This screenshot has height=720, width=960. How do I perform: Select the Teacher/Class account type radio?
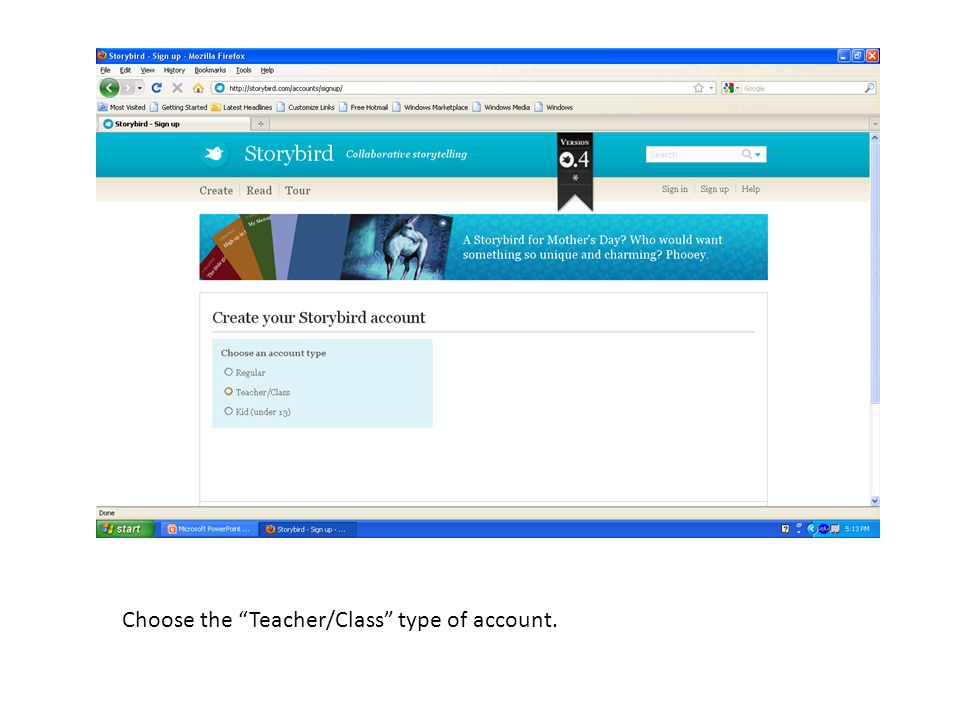tap(228, 391)
